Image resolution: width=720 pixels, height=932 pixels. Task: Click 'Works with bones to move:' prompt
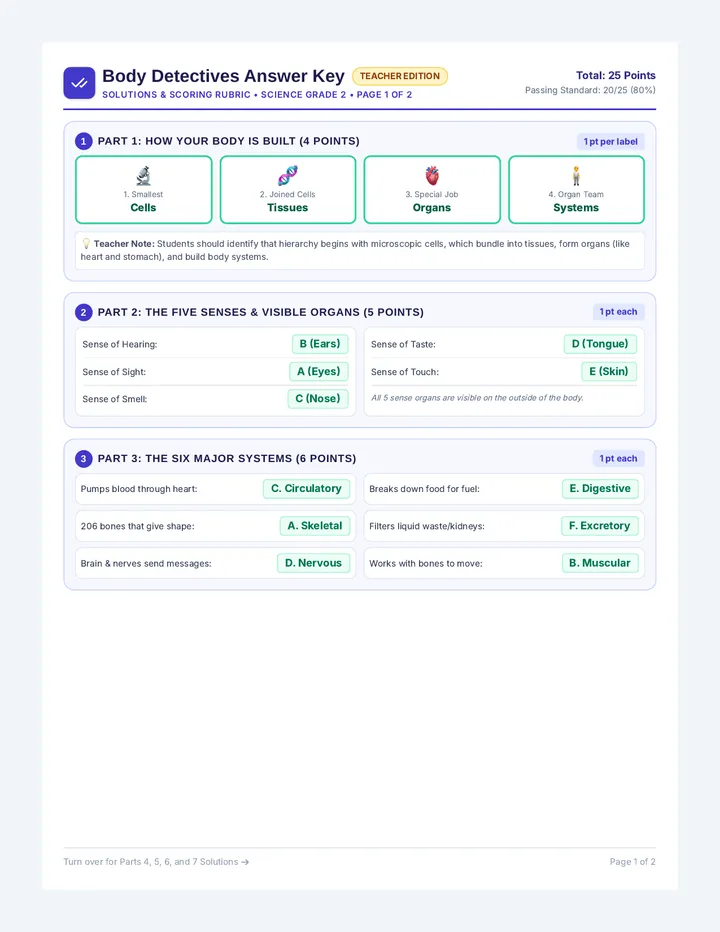click(426, 563)
